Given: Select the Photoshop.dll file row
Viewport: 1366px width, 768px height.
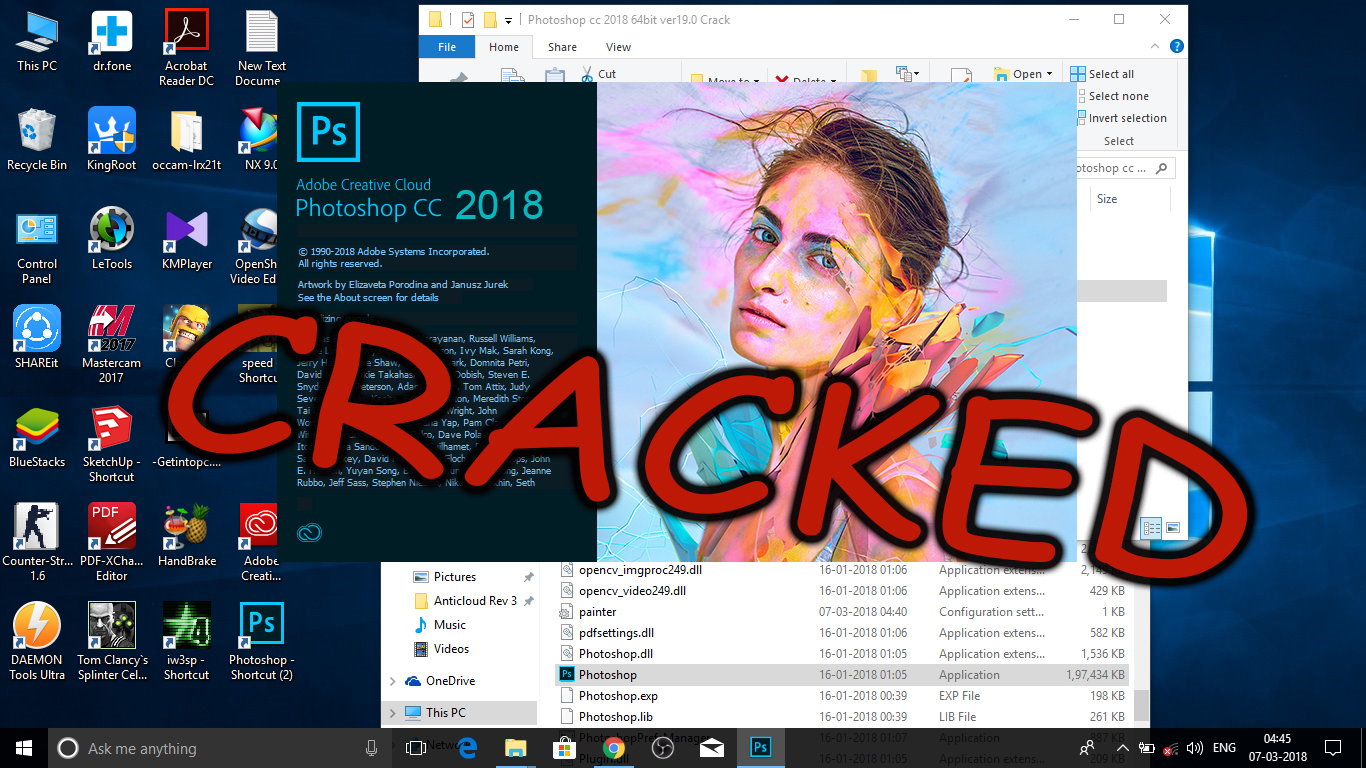Looking at the screenshot, I should click(x=842, y=654).
